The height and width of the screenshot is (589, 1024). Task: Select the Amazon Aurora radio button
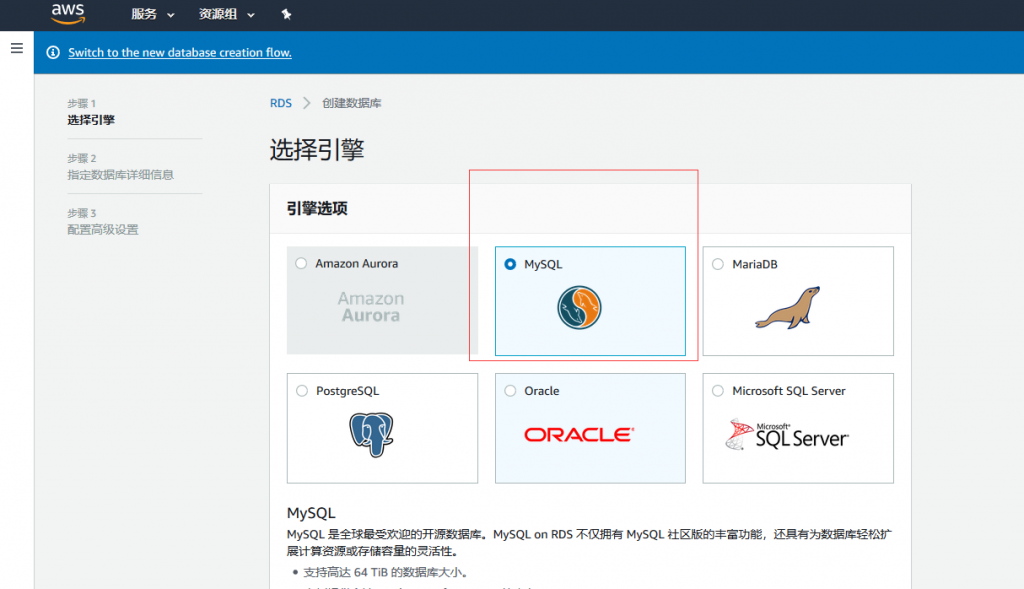tap(301, 263)
